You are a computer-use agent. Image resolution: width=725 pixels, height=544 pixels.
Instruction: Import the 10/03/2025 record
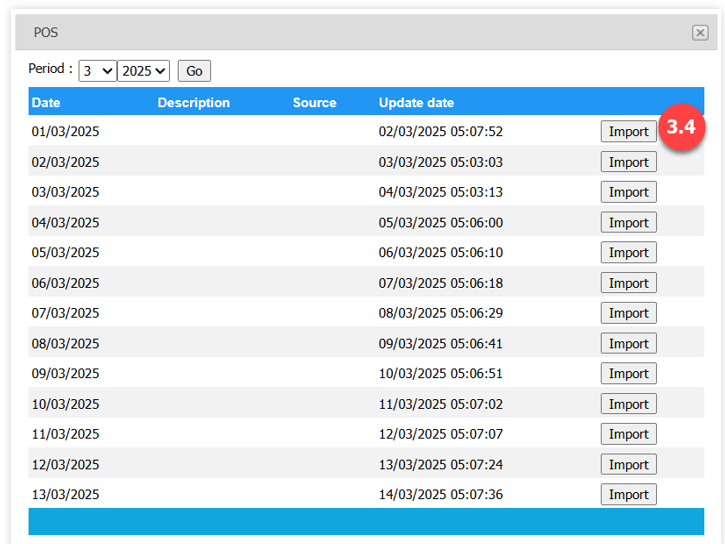(x=628, y=404)
